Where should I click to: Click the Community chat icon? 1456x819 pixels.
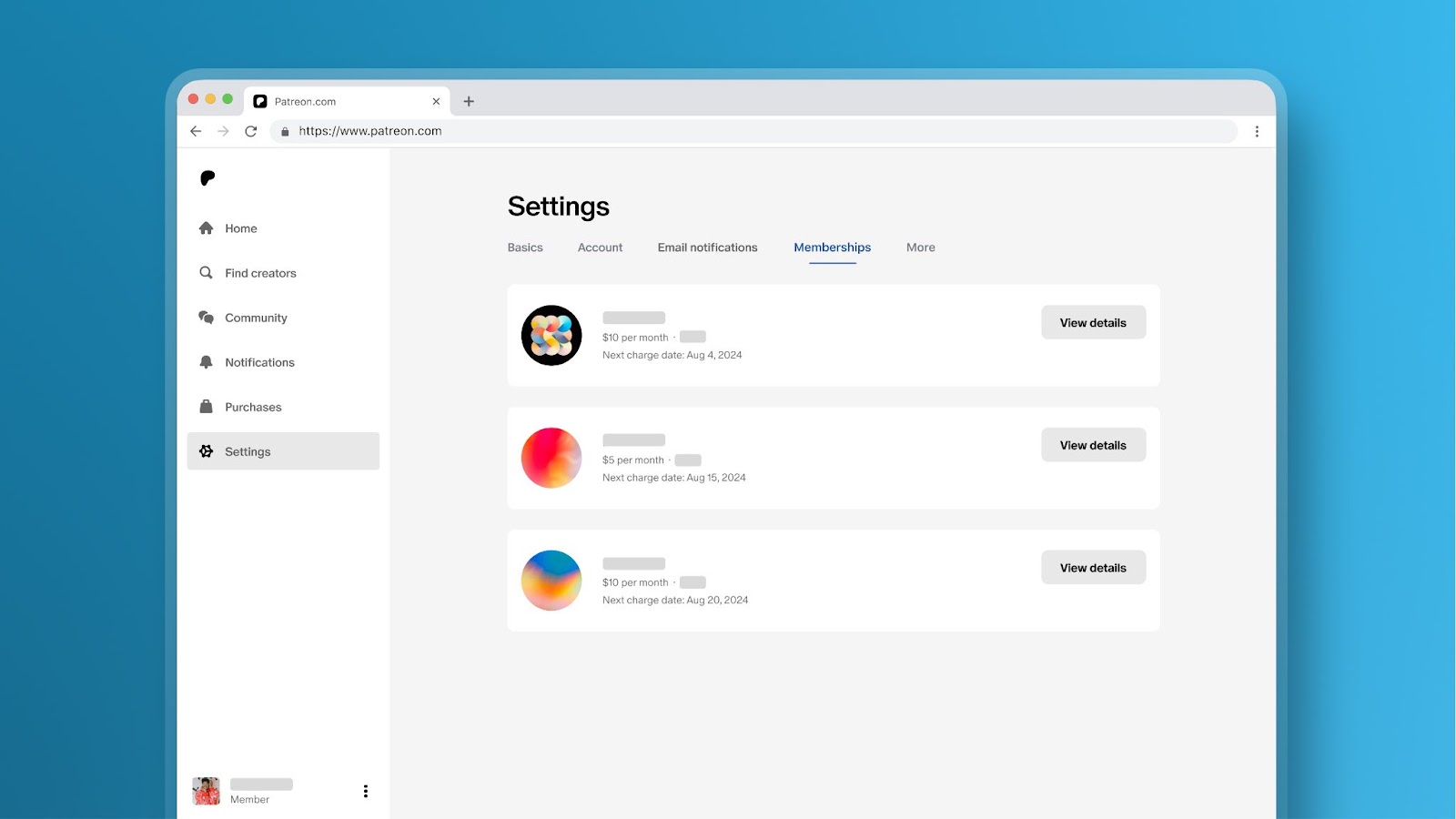[x=207, y=317]
